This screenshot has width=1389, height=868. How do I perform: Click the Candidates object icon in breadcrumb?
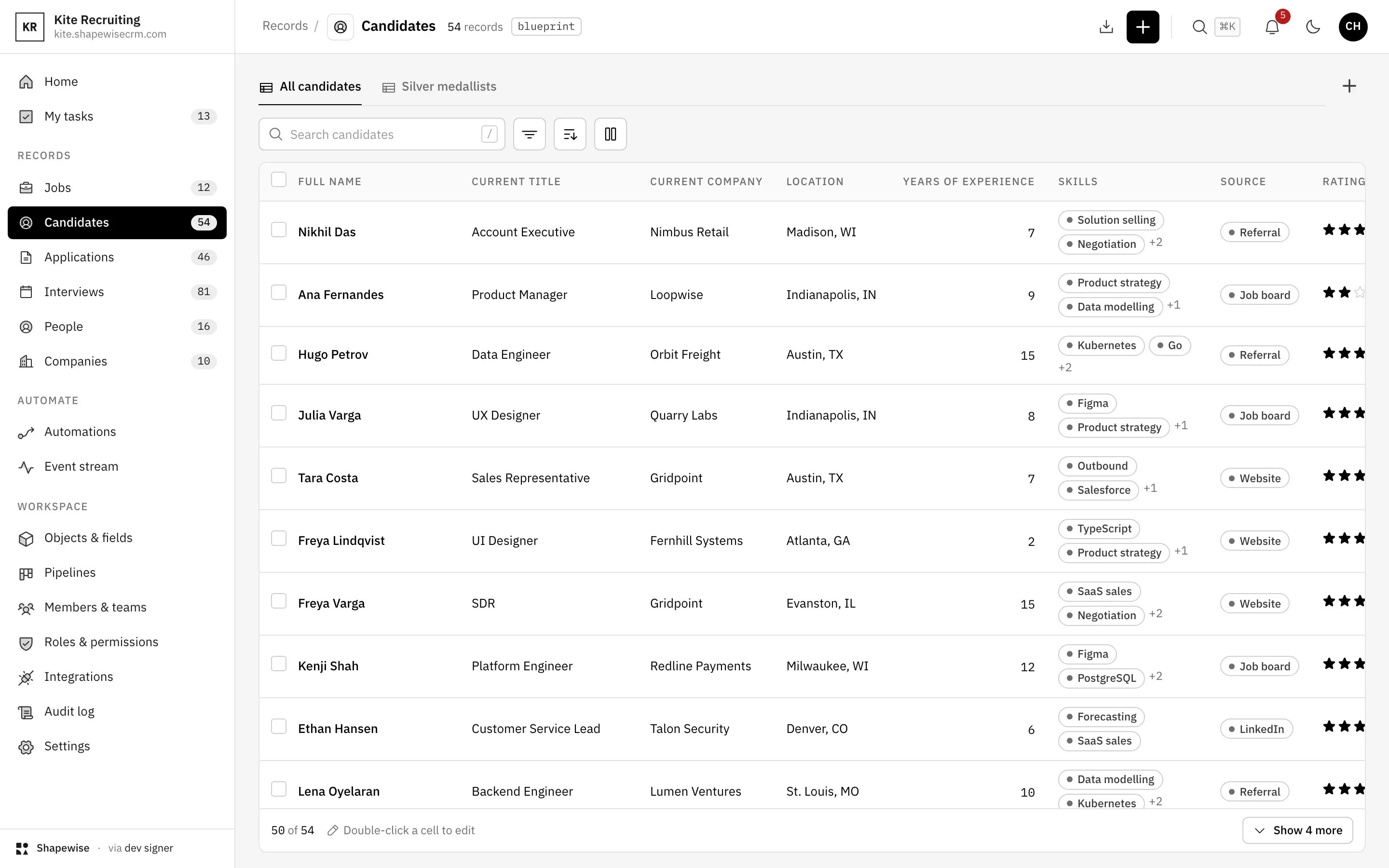(x=340, y=27)
